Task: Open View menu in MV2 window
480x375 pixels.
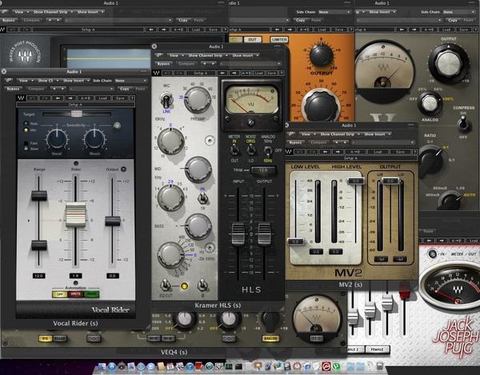Action: pyautogui.click(x=307, y=134)
